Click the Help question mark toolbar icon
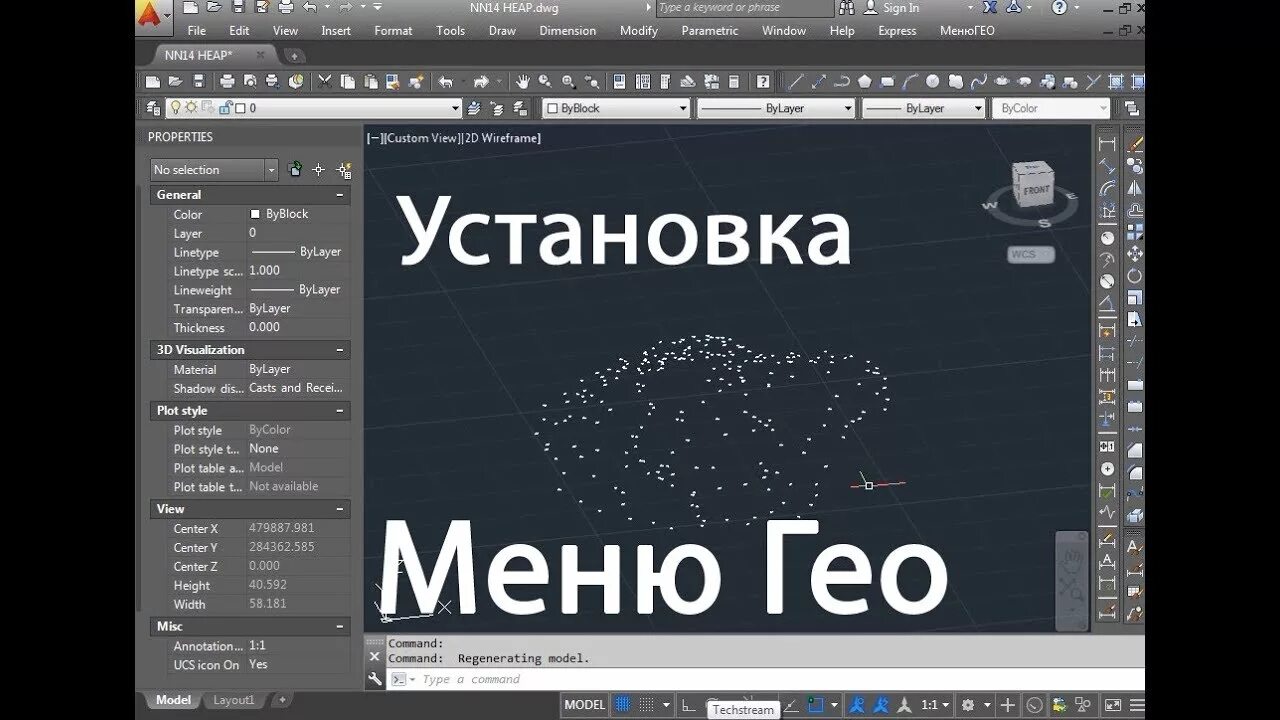The height and width of the screenshot is (720, 1280). (x=763, y=81)
